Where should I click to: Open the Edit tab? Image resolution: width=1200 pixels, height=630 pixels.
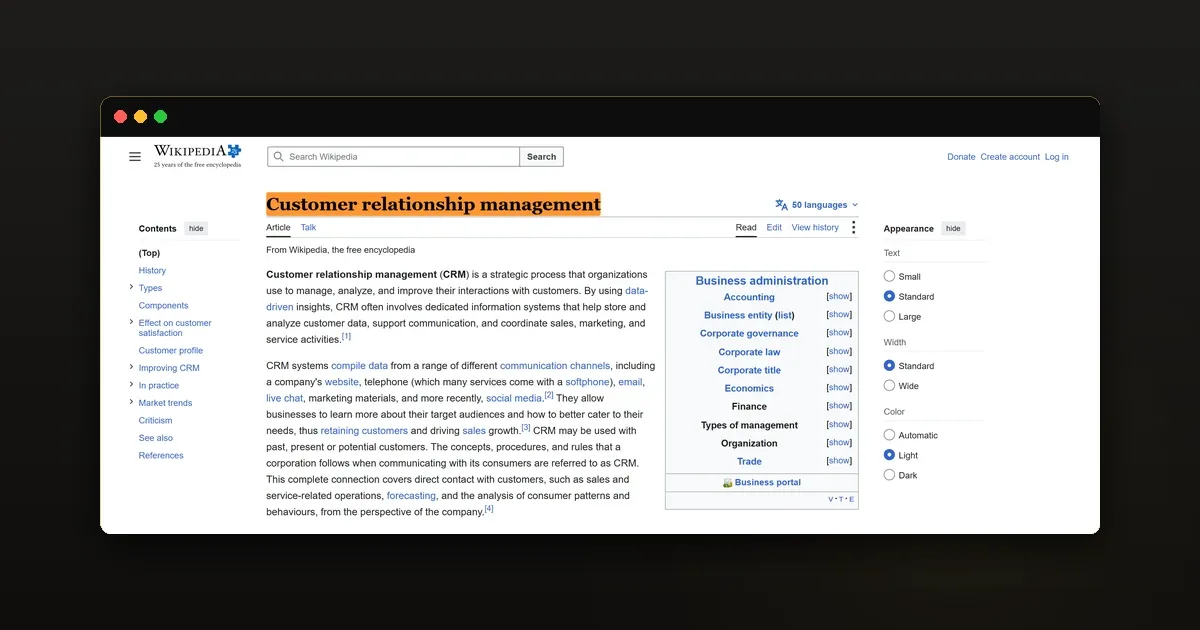(774, 228)
